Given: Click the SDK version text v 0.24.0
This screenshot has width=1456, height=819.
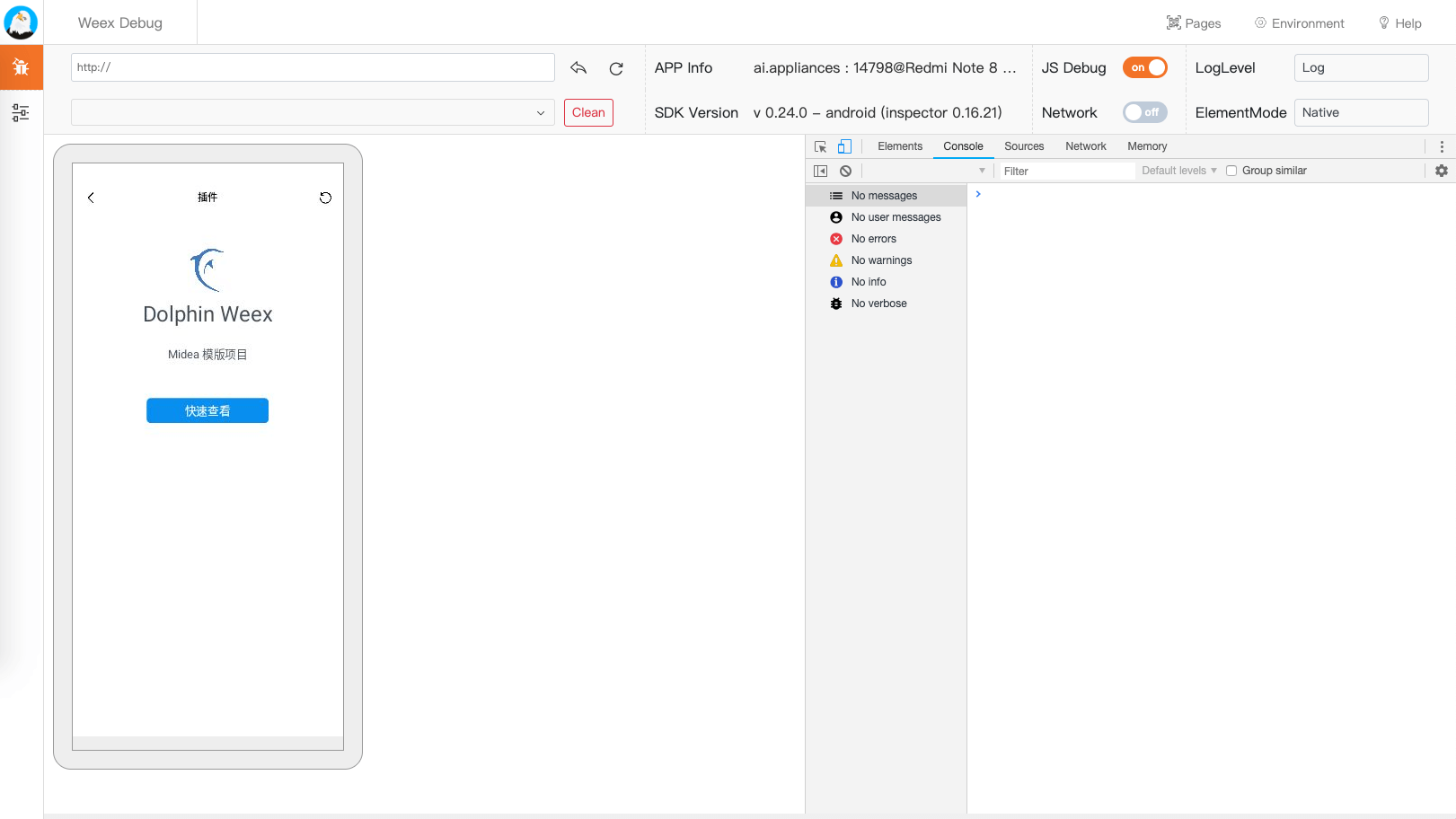Looking at the screenshot, I should (878, 112).
